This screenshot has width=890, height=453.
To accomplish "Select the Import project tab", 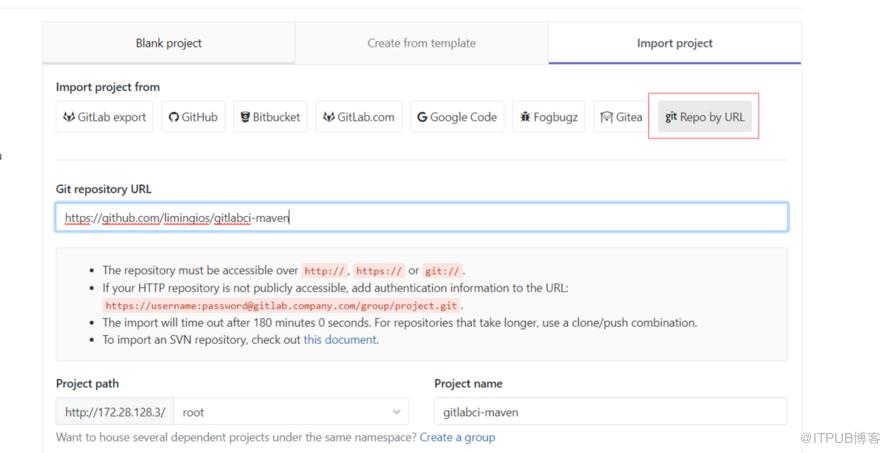I will (675, 43).
